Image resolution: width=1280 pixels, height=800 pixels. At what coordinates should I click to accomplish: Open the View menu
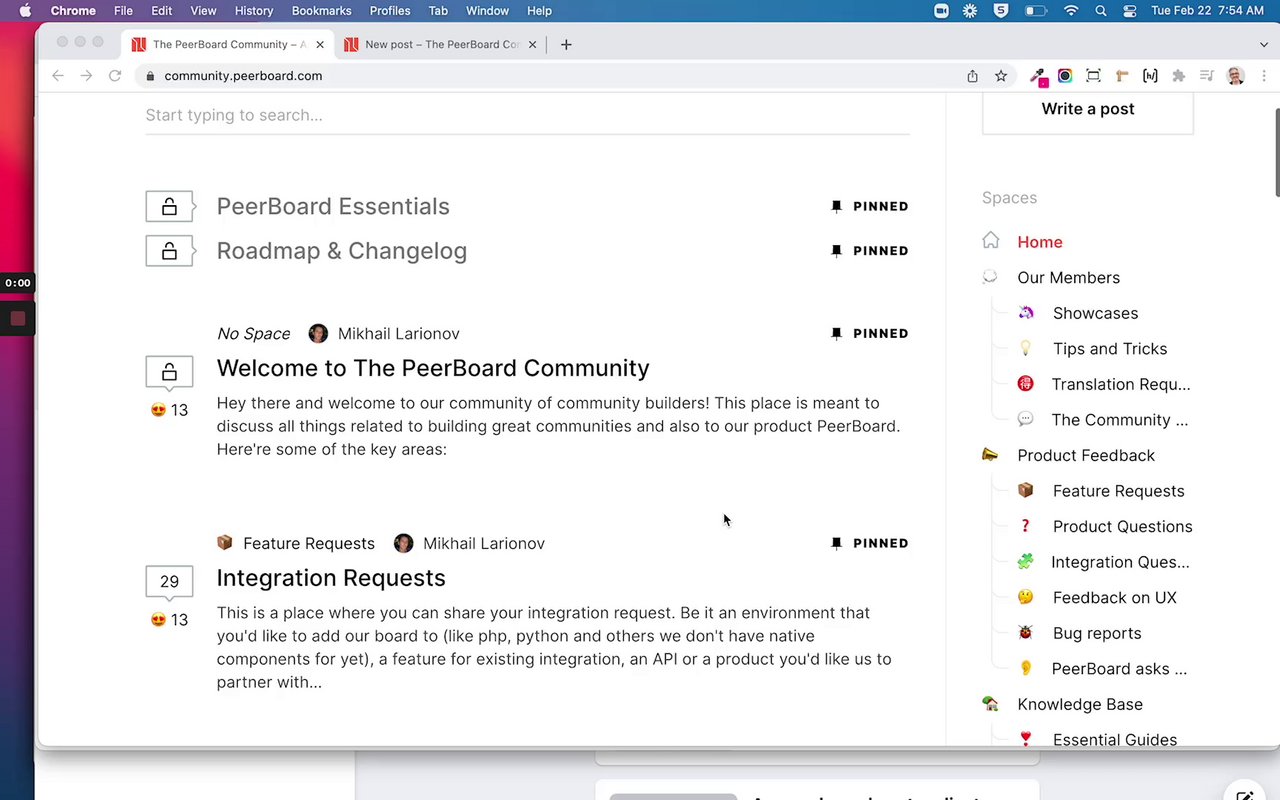203,11
